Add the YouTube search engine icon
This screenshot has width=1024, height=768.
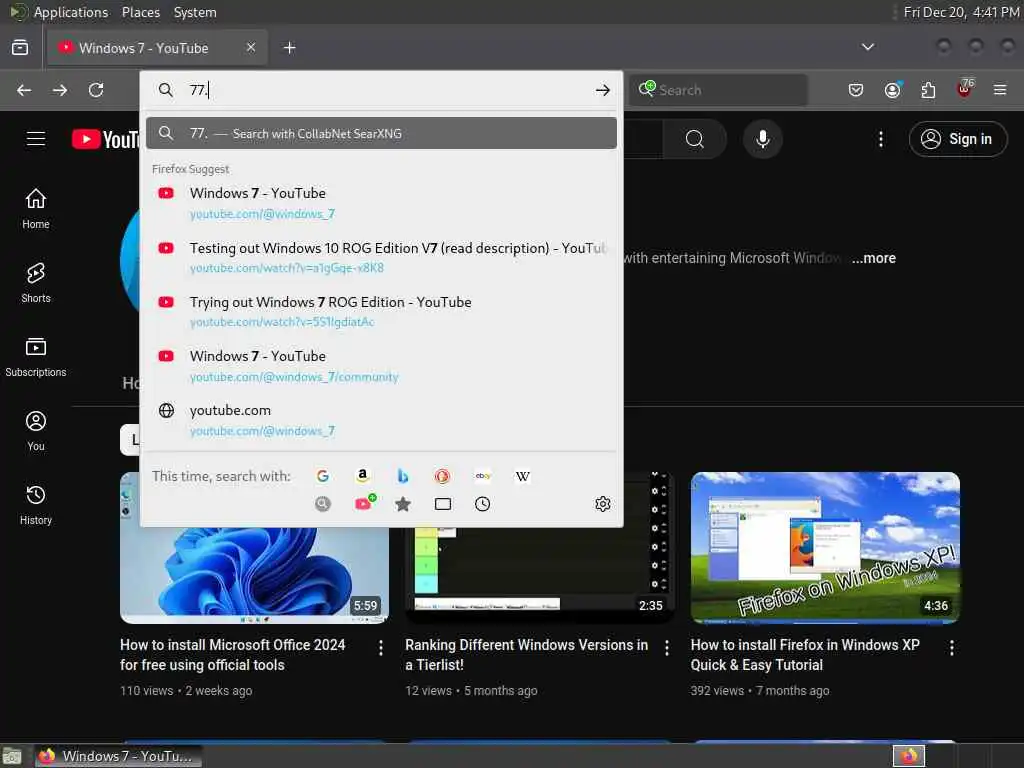[364, 503]
